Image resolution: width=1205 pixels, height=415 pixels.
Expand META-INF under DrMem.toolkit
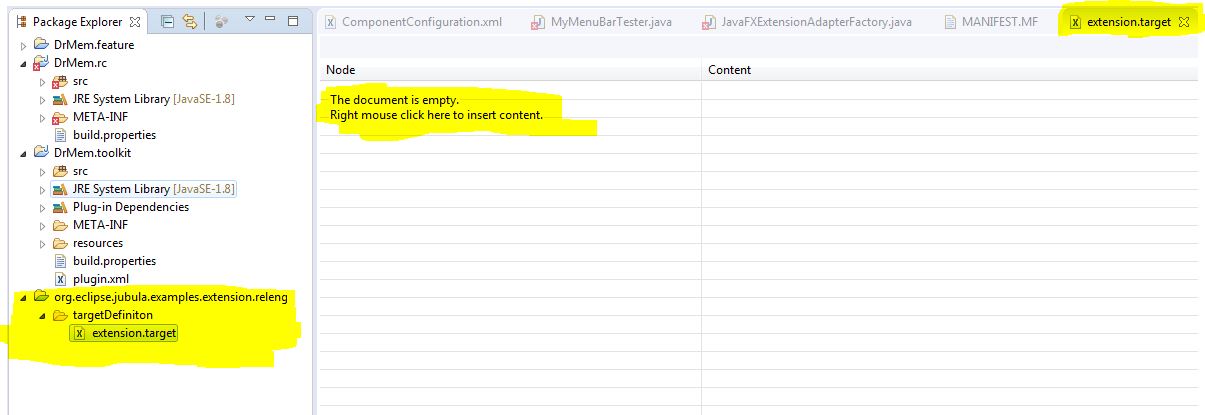43,225
